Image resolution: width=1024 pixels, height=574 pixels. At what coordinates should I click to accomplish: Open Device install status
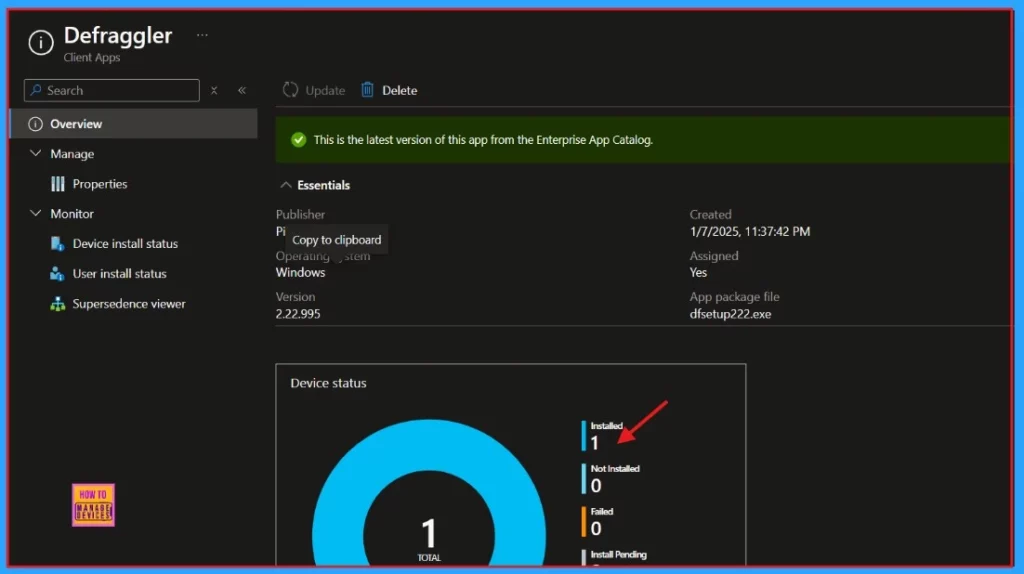pyautogui.click(x=125, y=244)
